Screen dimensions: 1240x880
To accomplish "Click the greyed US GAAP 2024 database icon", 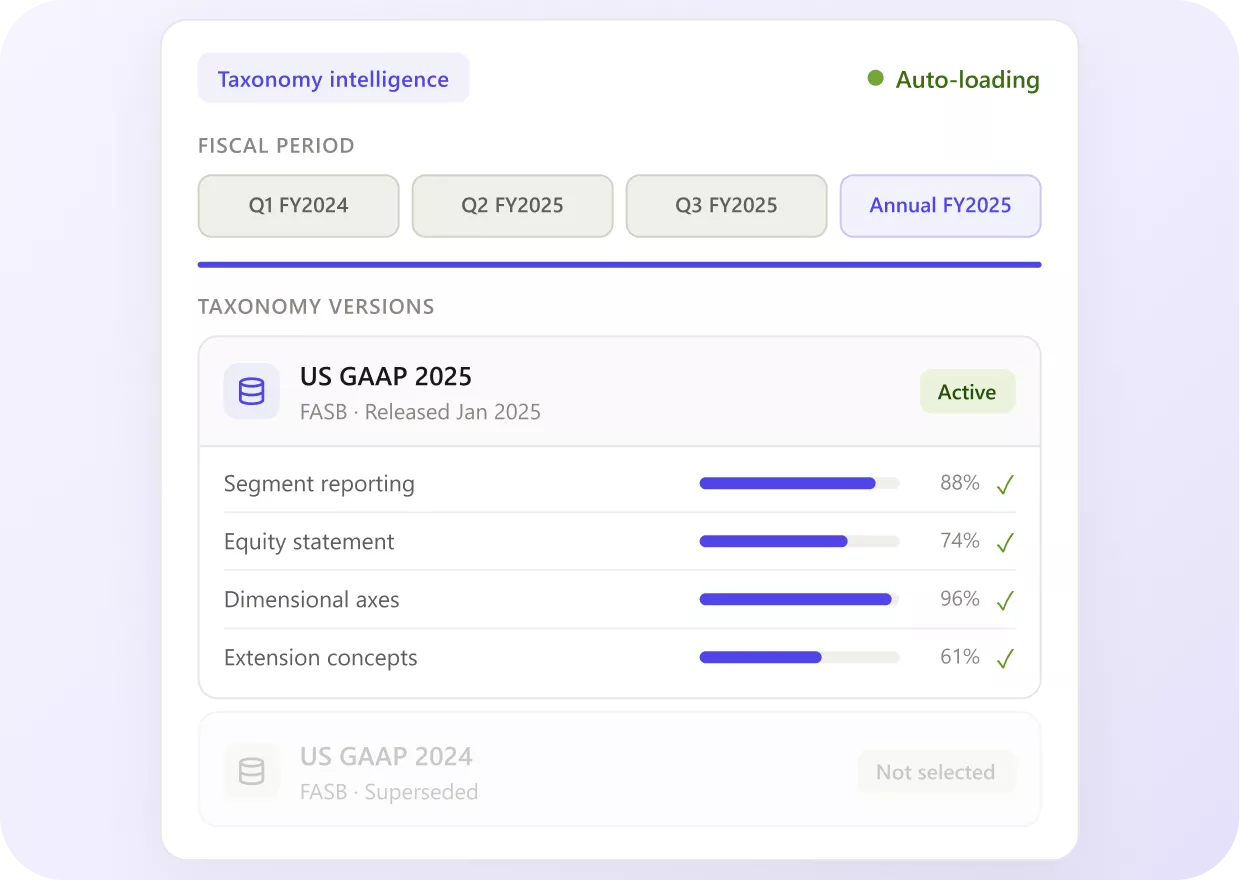I will coord(252,771).
